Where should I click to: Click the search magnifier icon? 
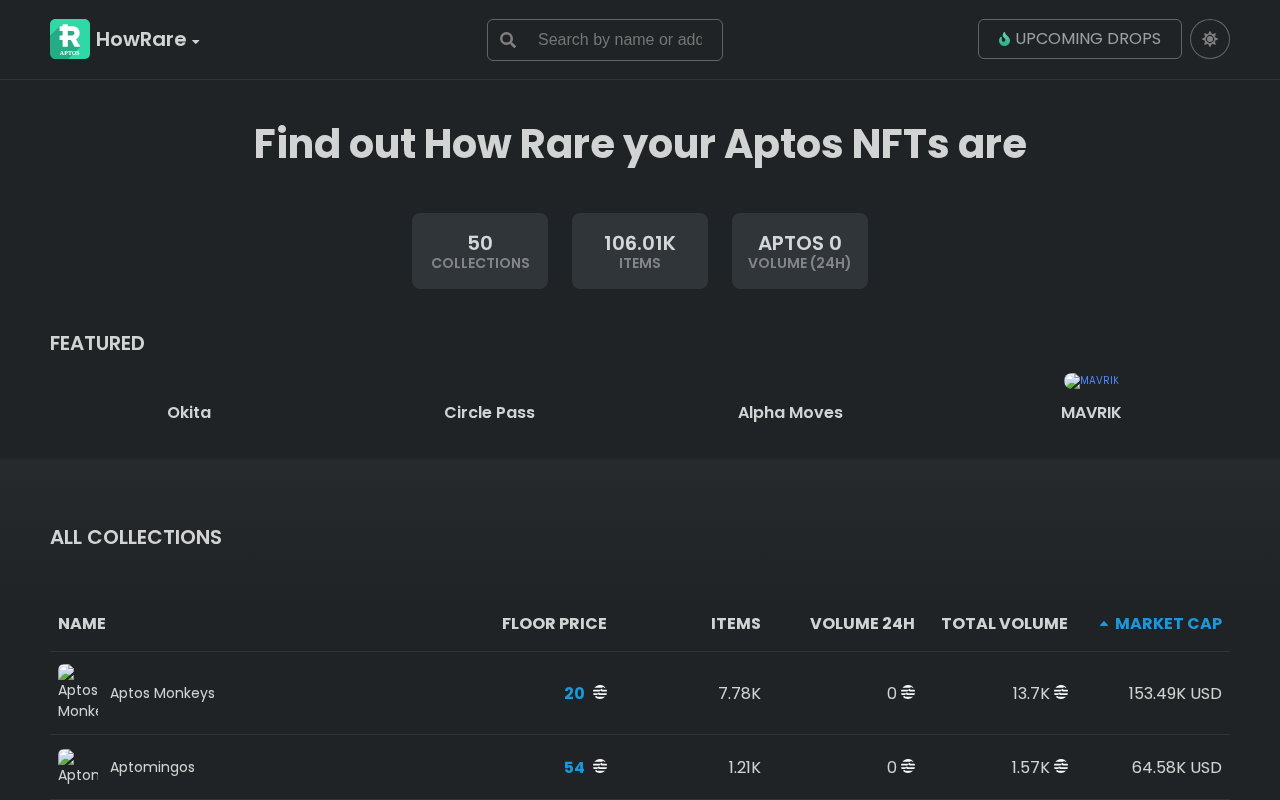coord(508,40)
